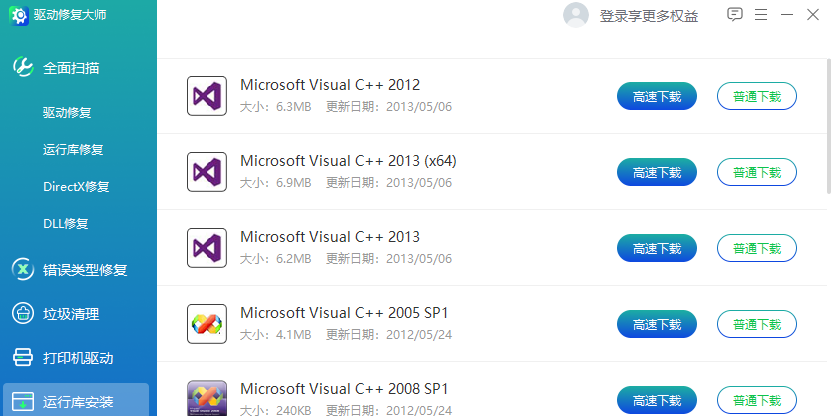Click the 驱动修复大师 title text
This screenshot has height=416, width=832.
pos(70,15)
